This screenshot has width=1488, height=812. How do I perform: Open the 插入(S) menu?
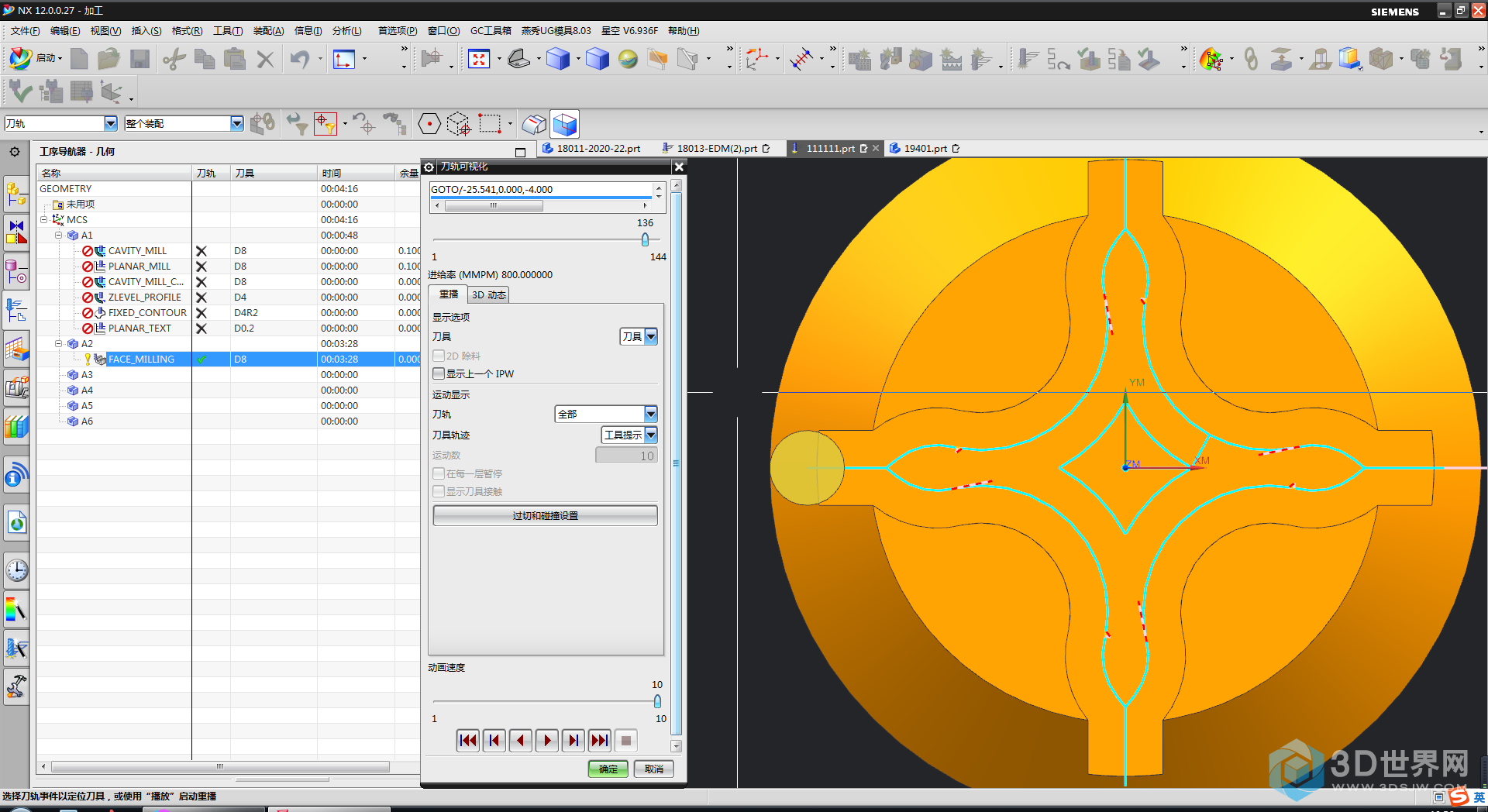coord(146,31)
